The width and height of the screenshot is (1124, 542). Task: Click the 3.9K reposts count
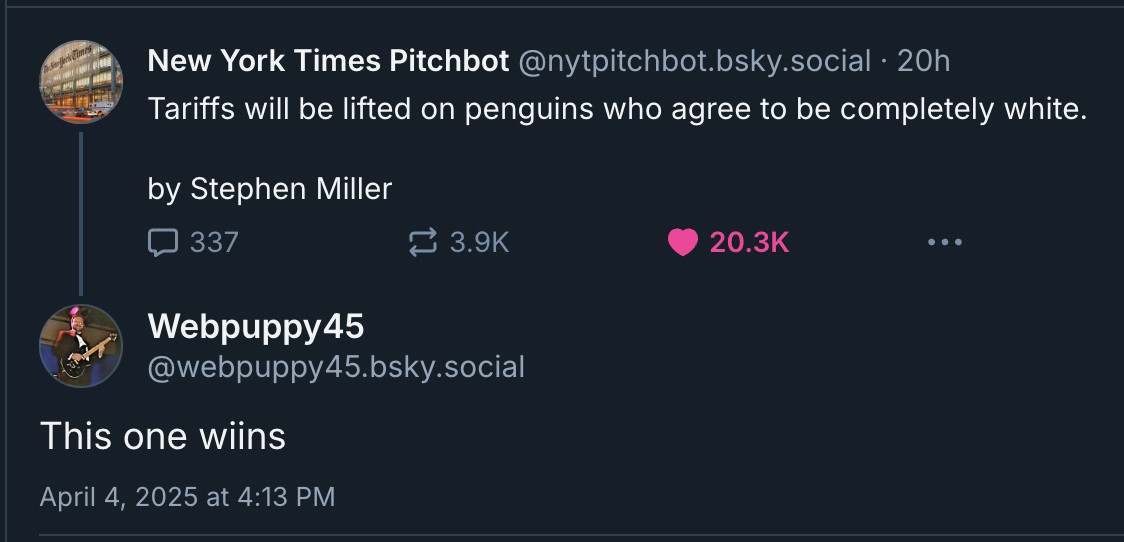[x=480, y=243]
